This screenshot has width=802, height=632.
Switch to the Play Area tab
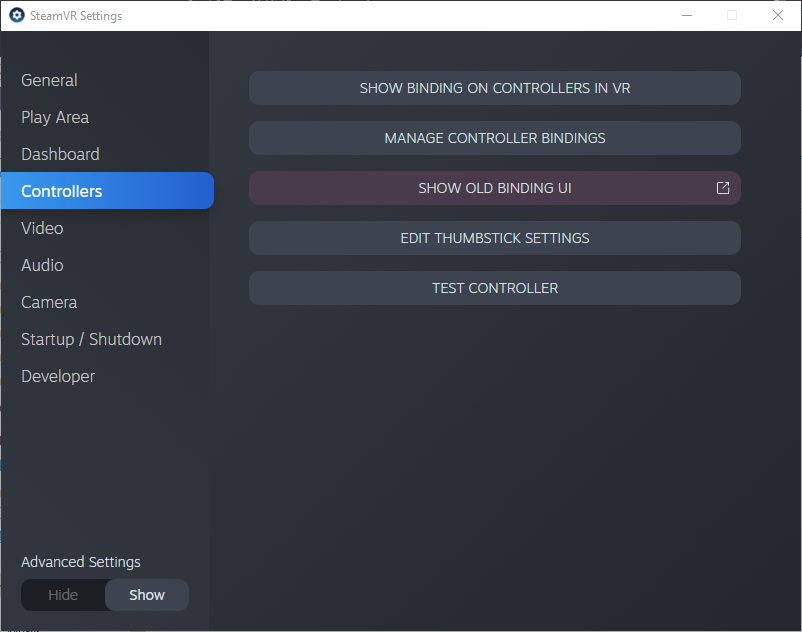click(55, 117)
